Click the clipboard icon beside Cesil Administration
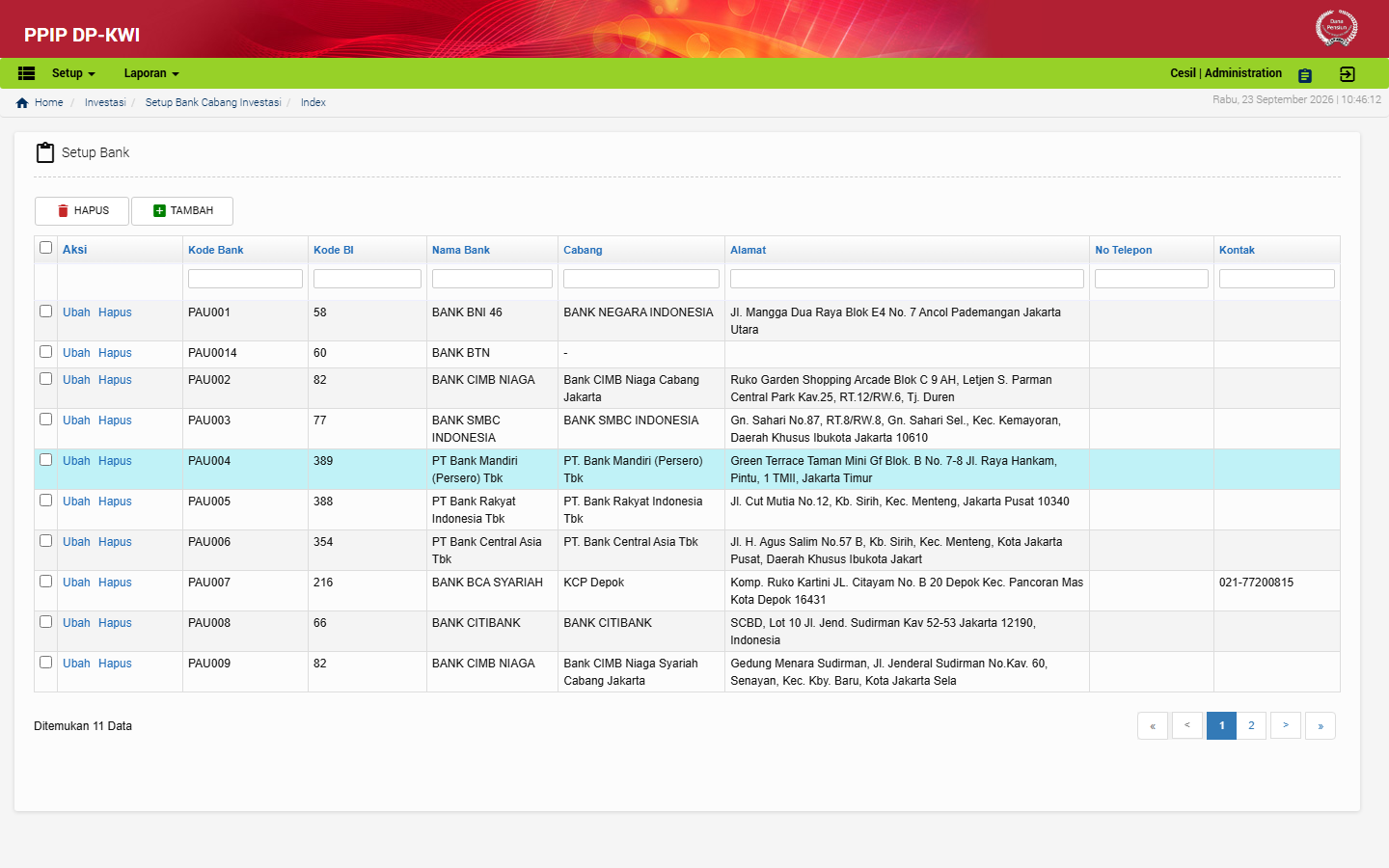1389x868 pixels. click(1305, 75)
